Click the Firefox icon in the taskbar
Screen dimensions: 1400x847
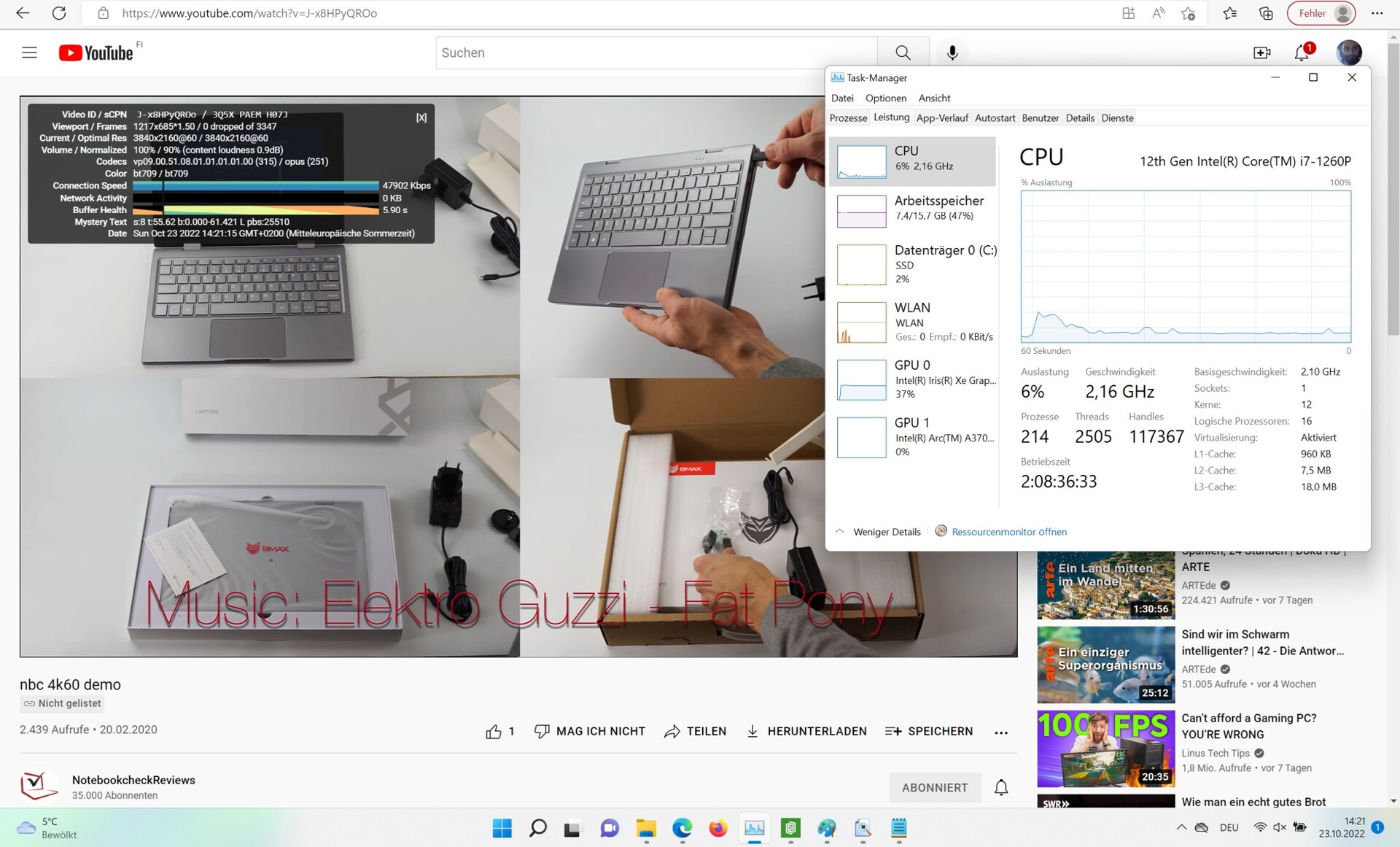click(x=718, y=828)
